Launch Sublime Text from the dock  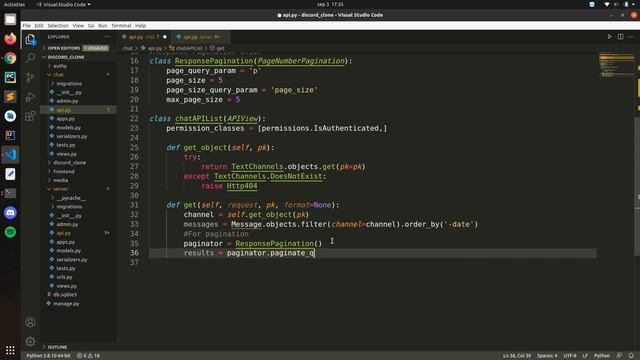pyautogui.click(x=10, y=97)
